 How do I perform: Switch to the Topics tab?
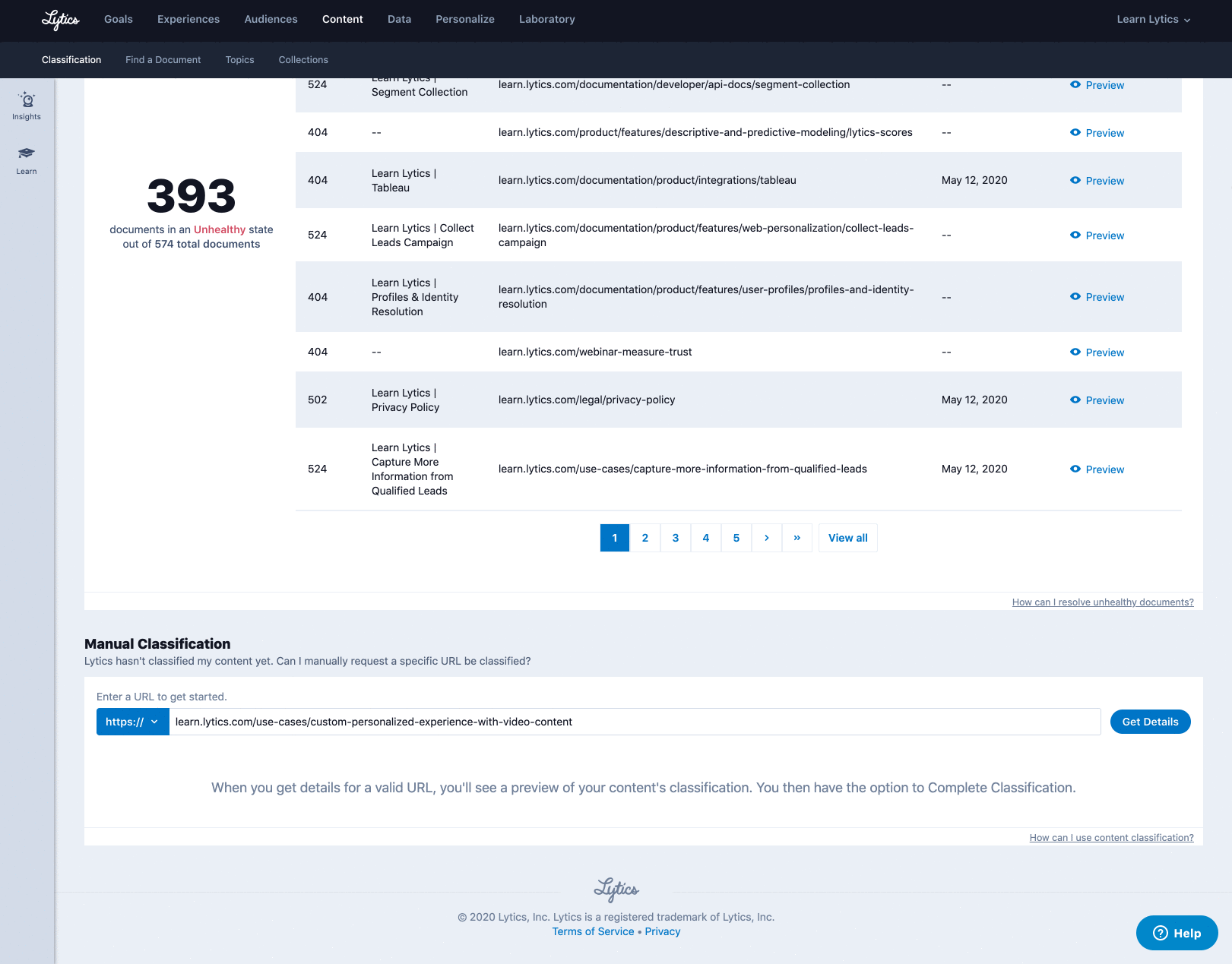tap(240, 60)
